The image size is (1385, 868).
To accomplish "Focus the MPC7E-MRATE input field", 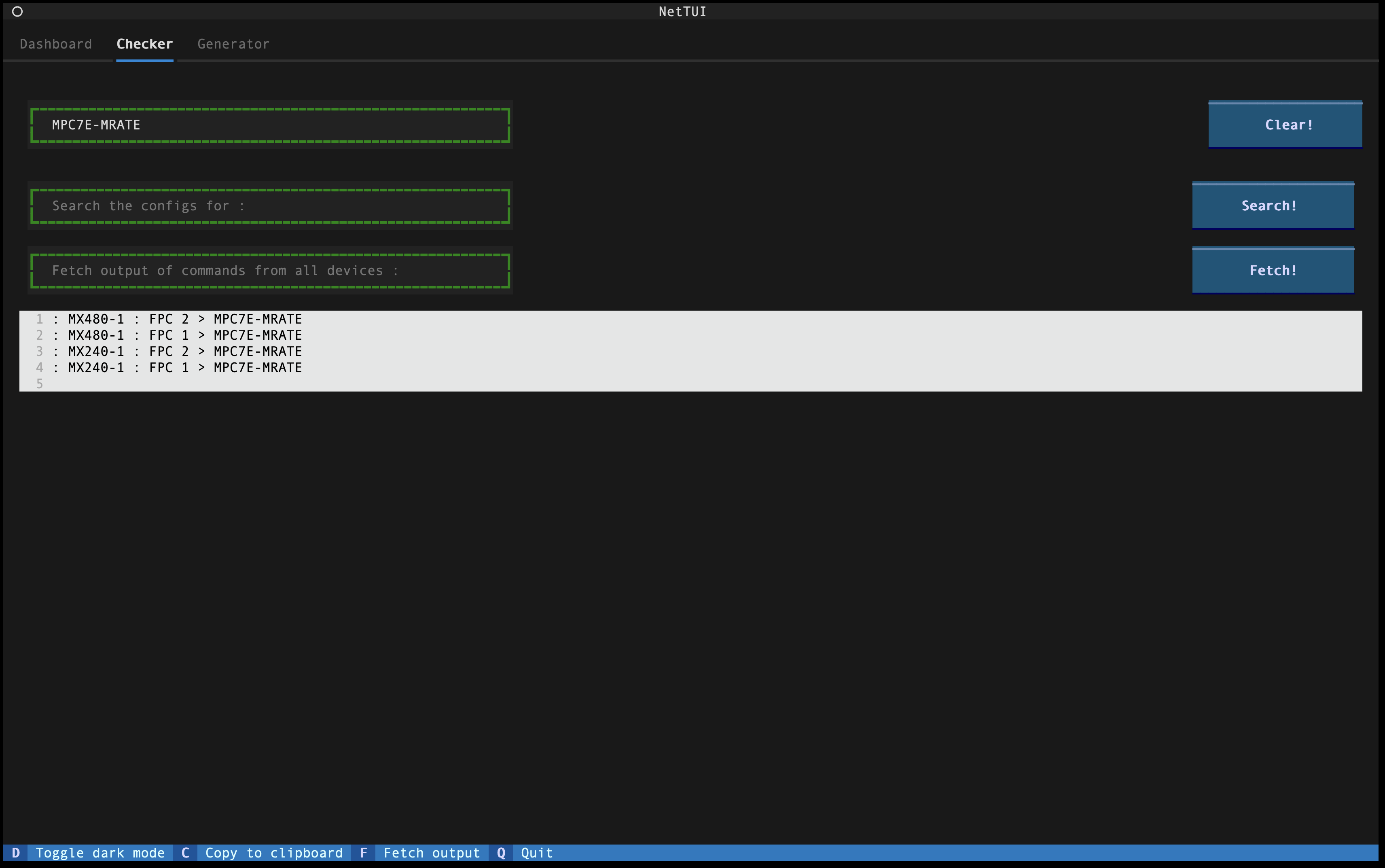I will (270, 125).
